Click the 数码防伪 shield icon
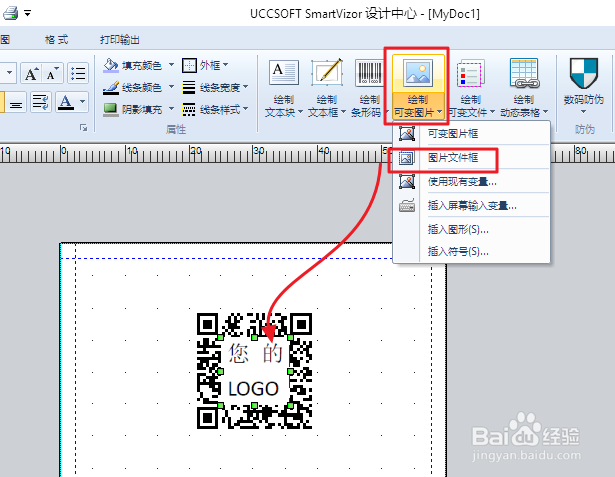The width and height of the screenshot is (615, 477). pyautogui.click(x=584, y=73)
